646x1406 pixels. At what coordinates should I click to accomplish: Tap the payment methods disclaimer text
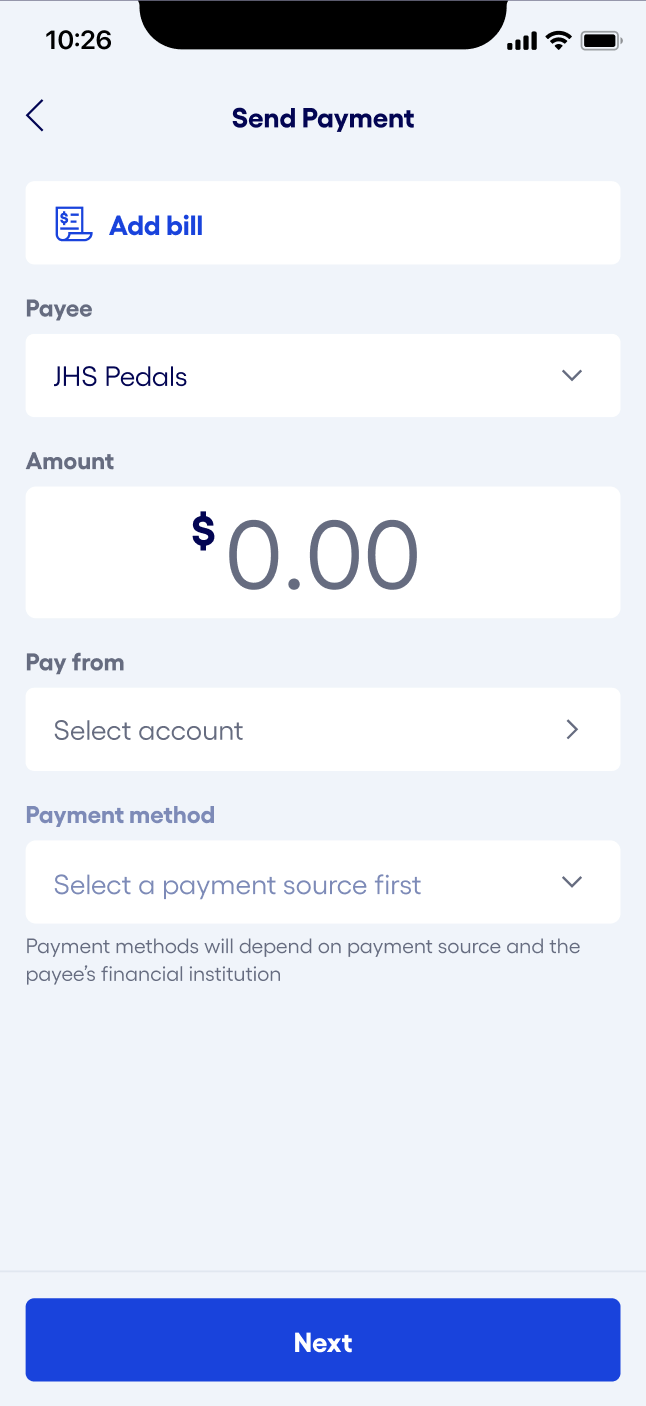pos(303,960)
